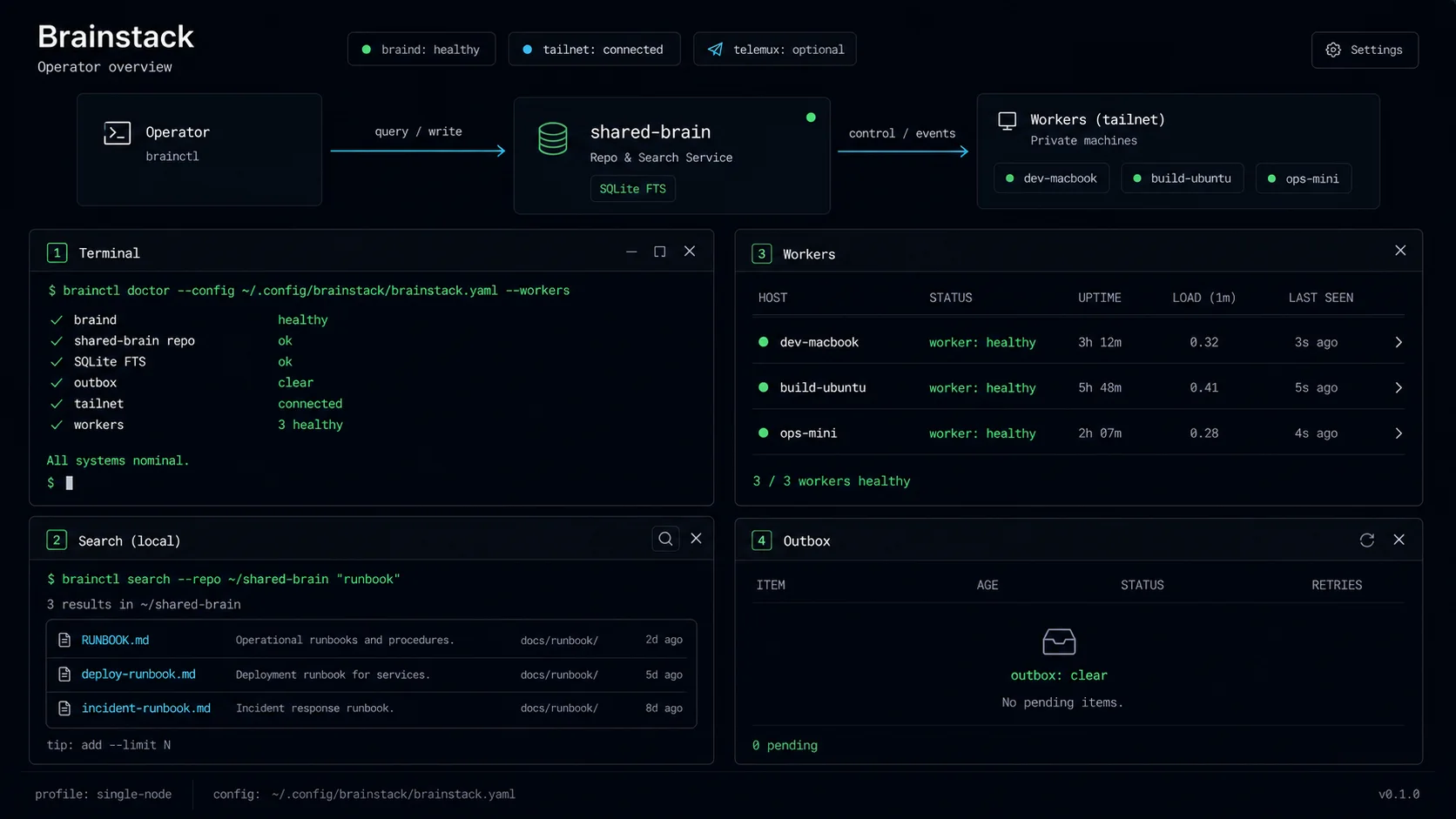Click the shared-brain database icon

pos(553,138)
